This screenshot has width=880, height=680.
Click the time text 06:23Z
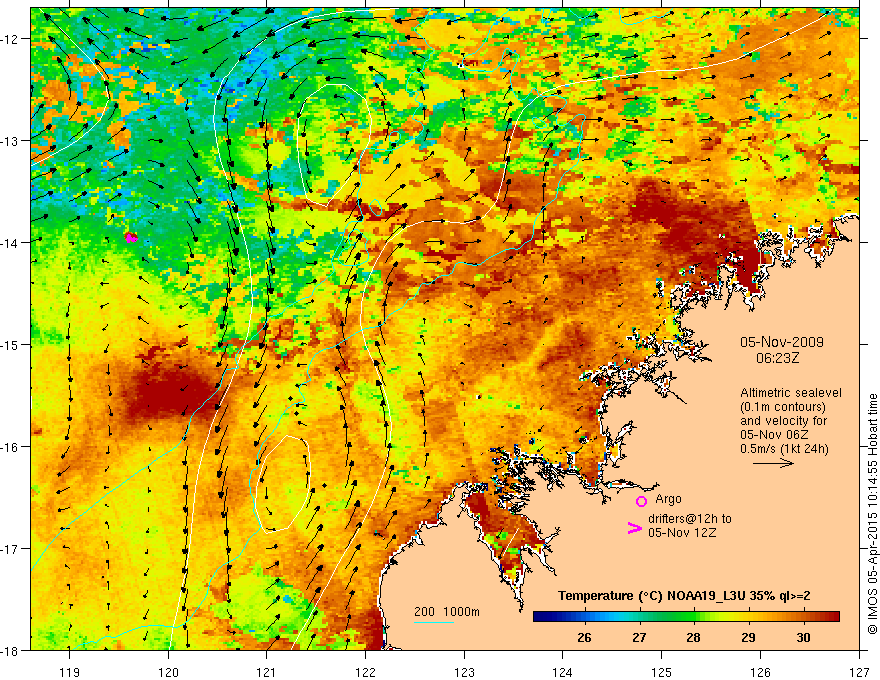point(777,358)
